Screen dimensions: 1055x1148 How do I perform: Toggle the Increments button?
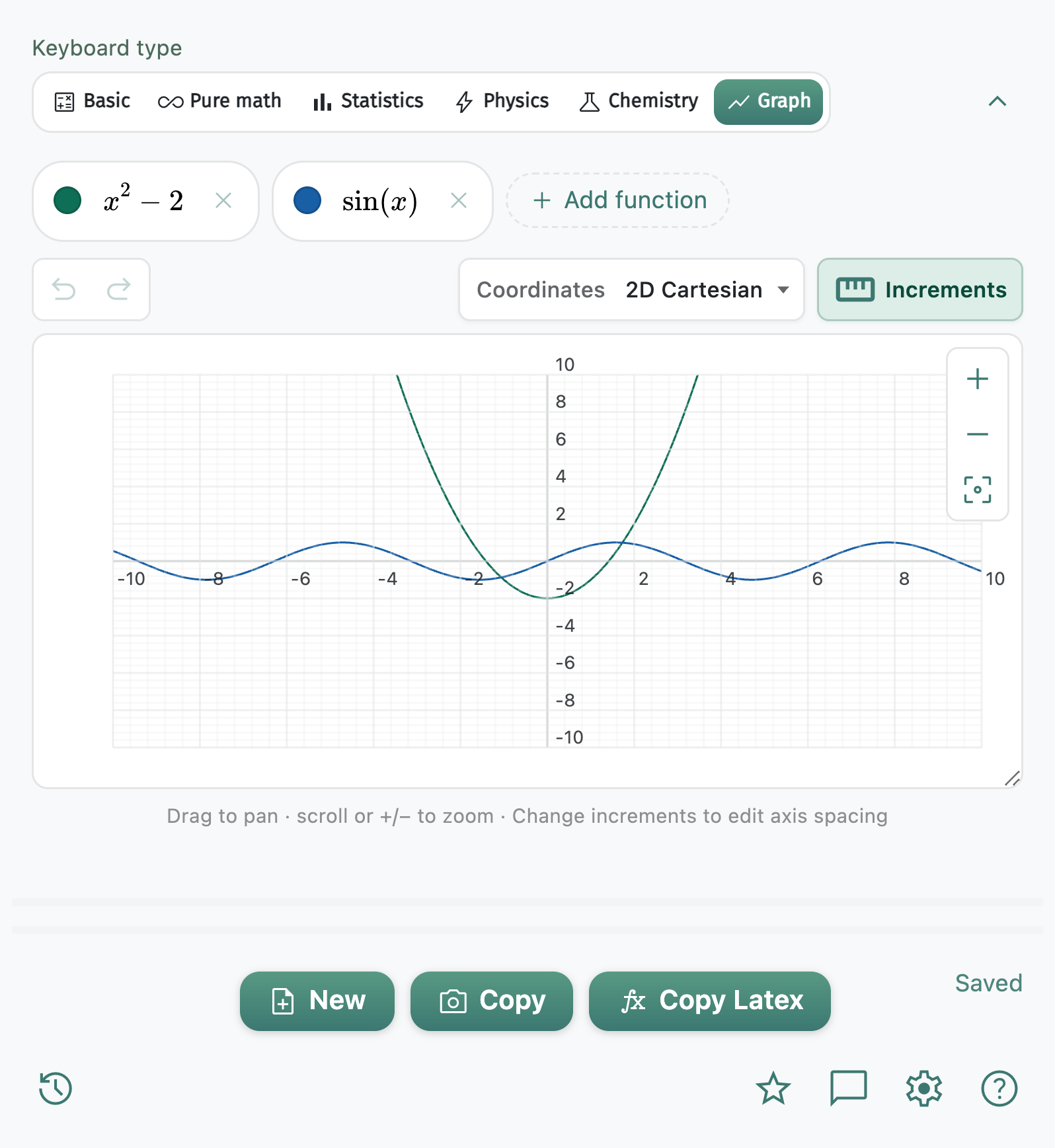920,289
